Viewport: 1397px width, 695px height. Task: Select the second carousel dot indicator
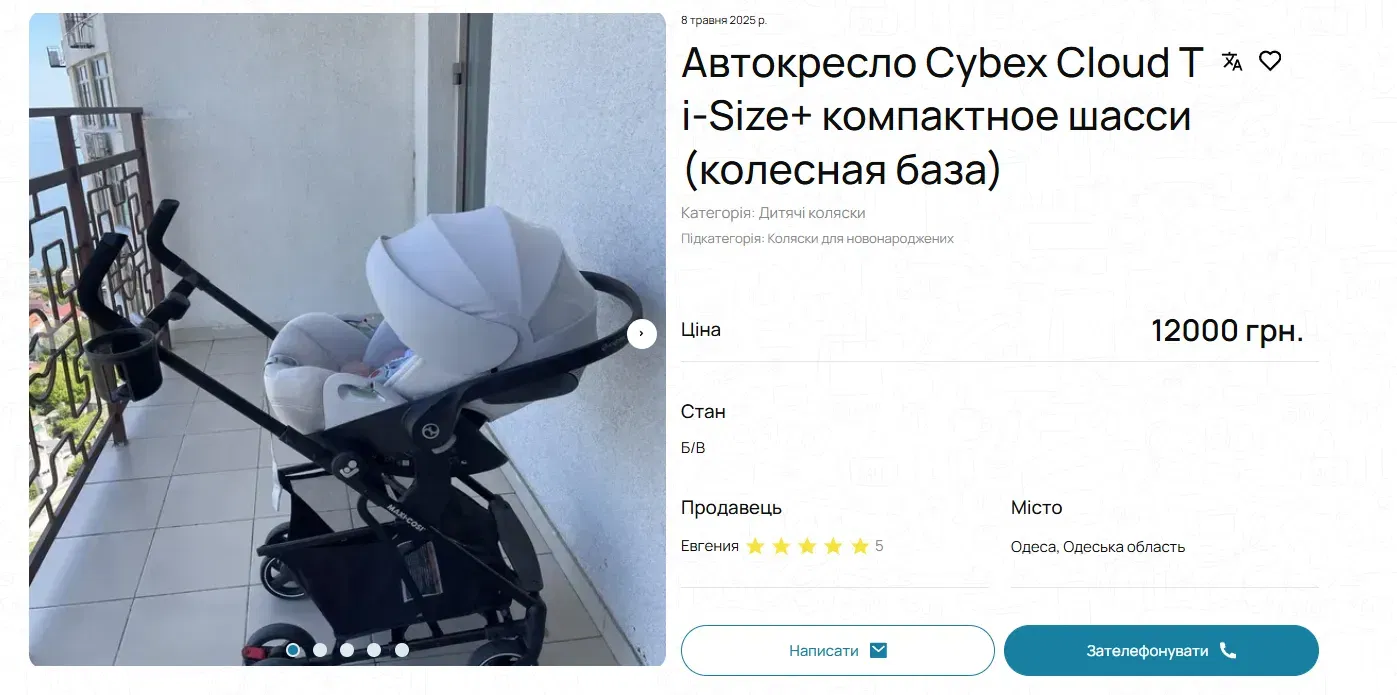point(320,650)
